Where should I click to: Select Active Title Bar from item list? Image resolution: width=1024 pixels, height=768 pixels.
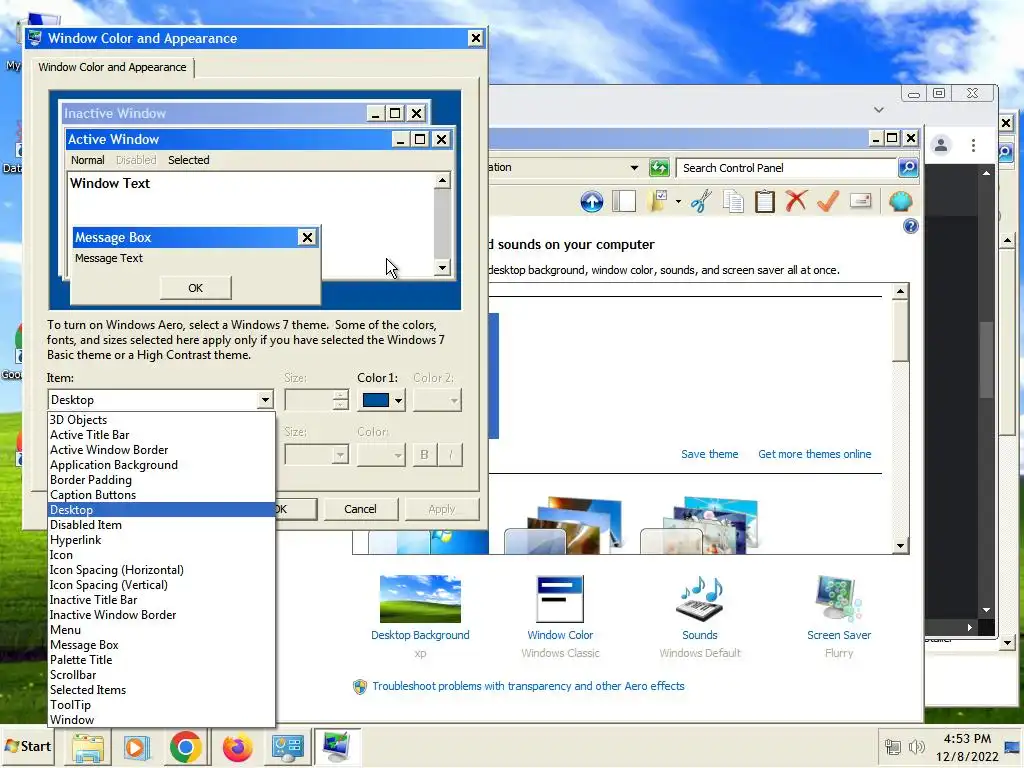pos(162,435)
